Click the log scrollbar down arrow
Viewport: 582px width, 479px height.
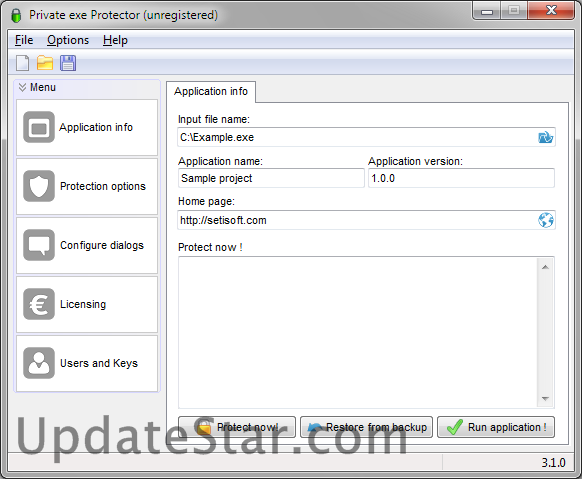[545, 398]
